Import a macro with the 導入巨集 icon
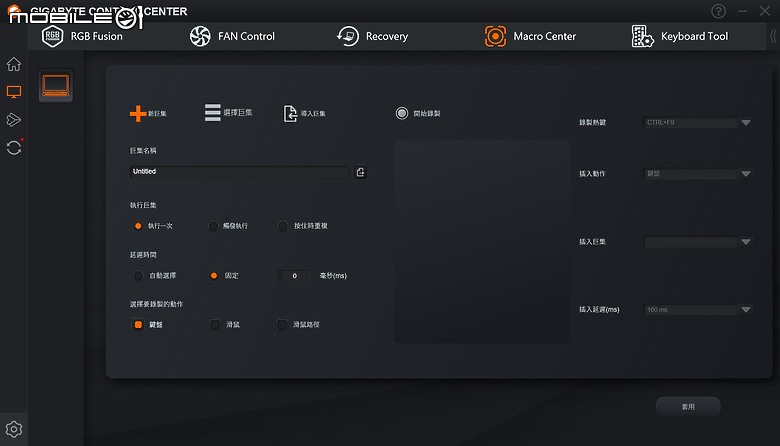This screenshot has width=780, height=446. point(290,113)
